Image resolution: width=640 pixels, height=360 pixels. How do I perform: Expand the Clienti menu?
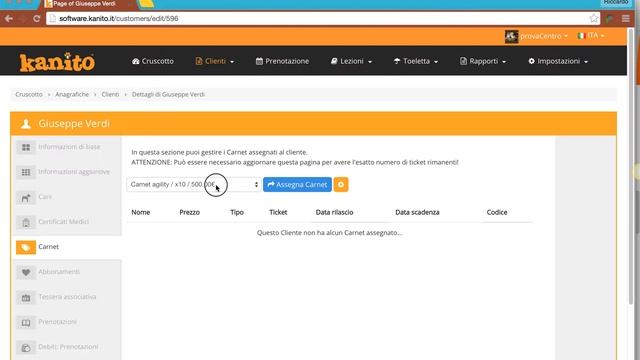pyautogui.click(x=215, y=61)
